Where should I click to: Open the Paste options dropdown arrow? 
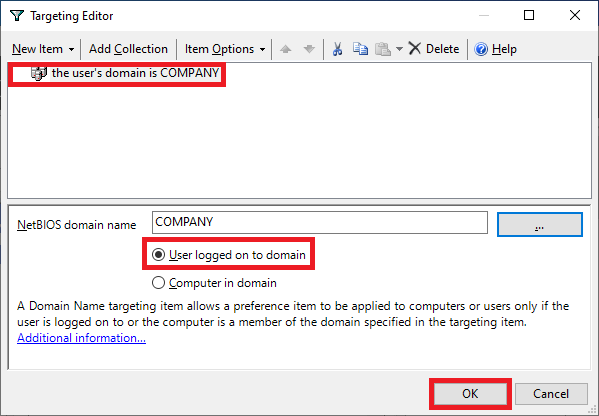pyautogui.click(x=399, y=49)
